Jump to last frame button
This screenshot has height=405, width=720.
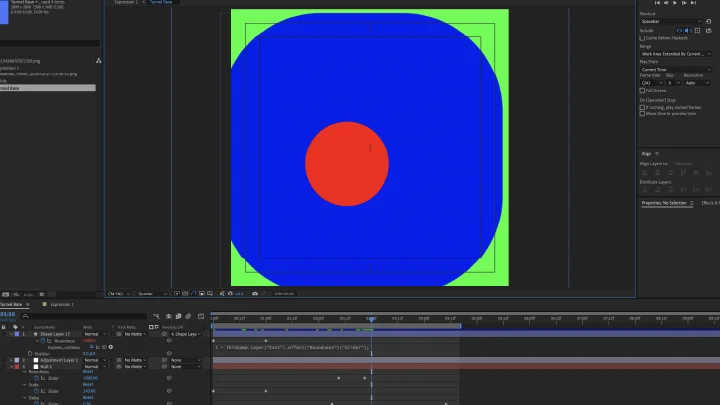pos(693,3)
